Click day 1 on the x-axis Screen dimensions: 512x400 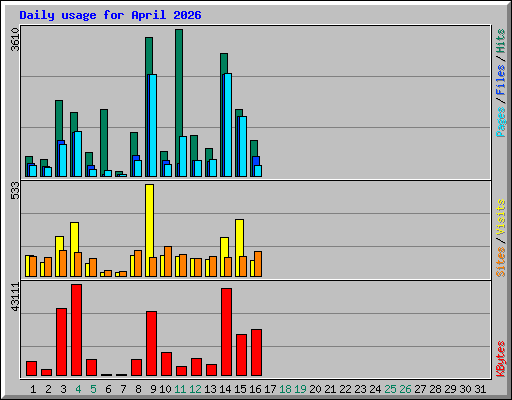point(33,389)
